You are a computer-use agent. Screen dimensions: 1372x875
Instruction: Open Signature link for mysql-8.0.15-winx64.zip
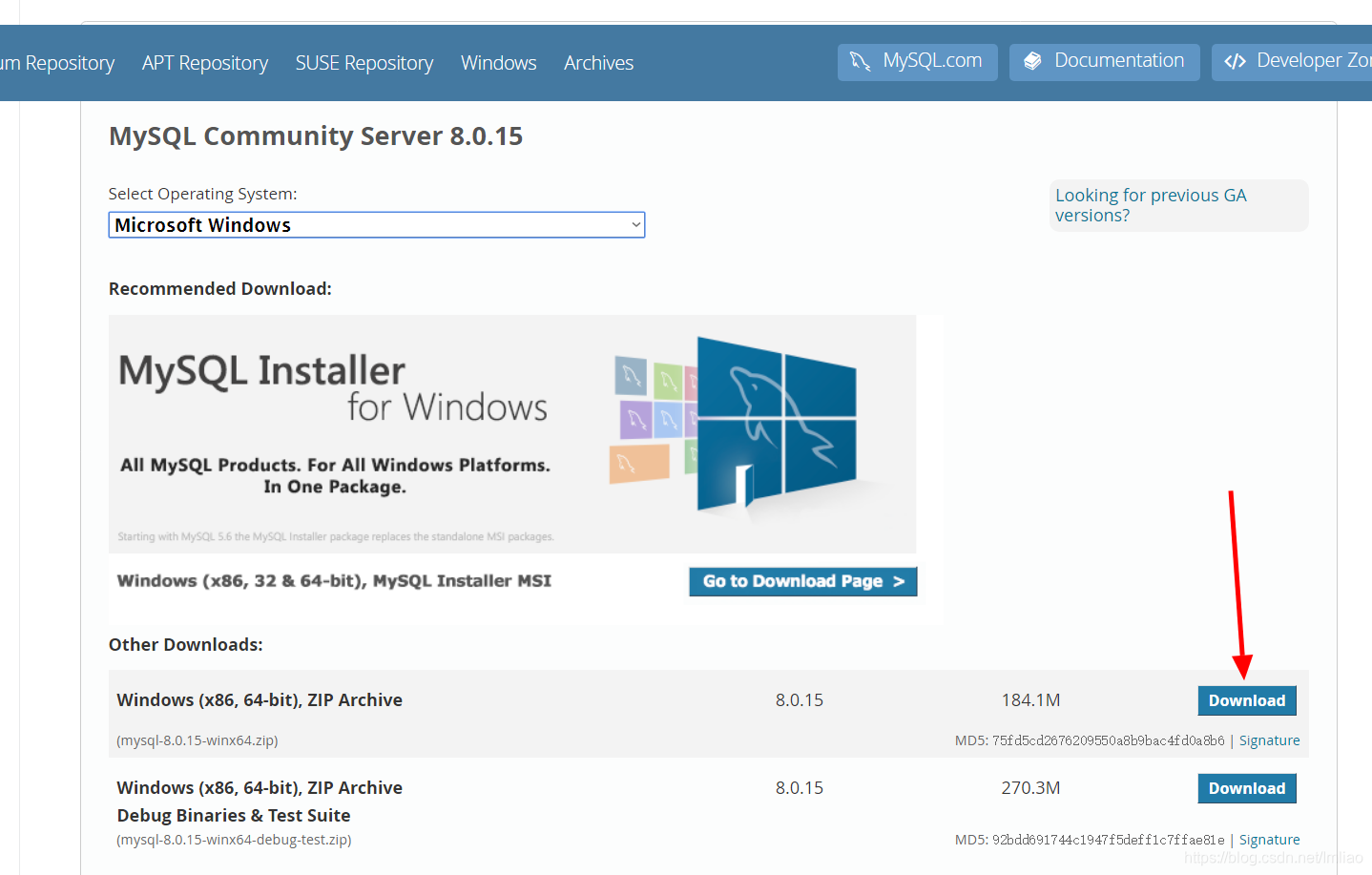1269,740
